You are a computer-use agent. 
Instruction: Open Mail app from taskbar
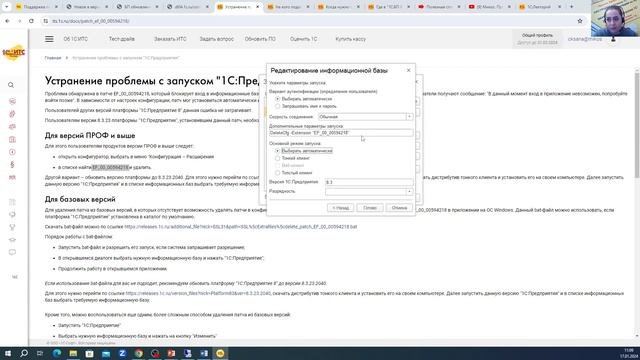click(x=106, y=353)
